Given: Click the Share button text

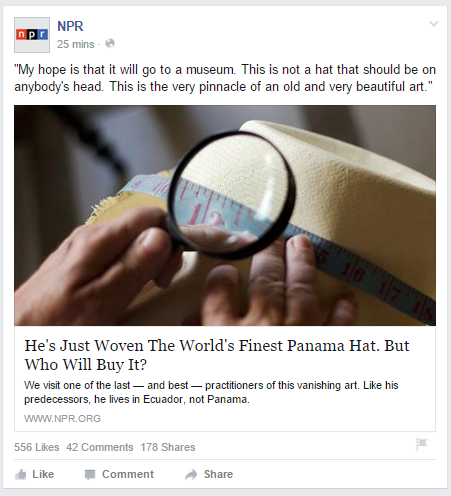Looking at the screenshot, I should [218, 474].
